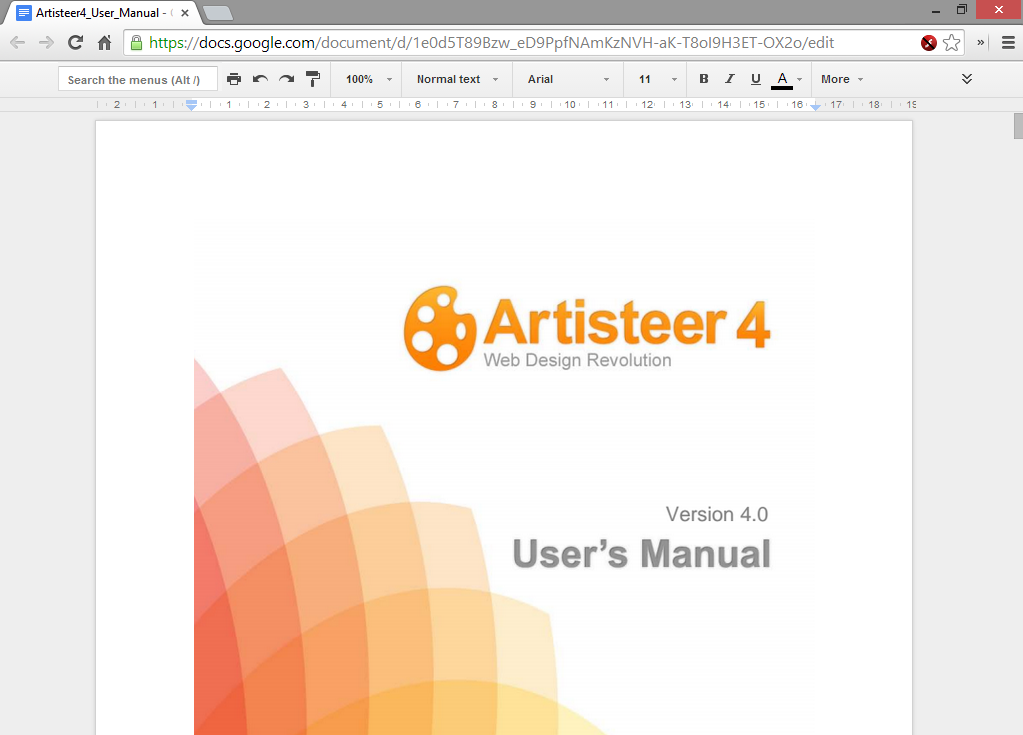Go forward with the browser forward arrow

pyautogui.click(x=46, y=43)
